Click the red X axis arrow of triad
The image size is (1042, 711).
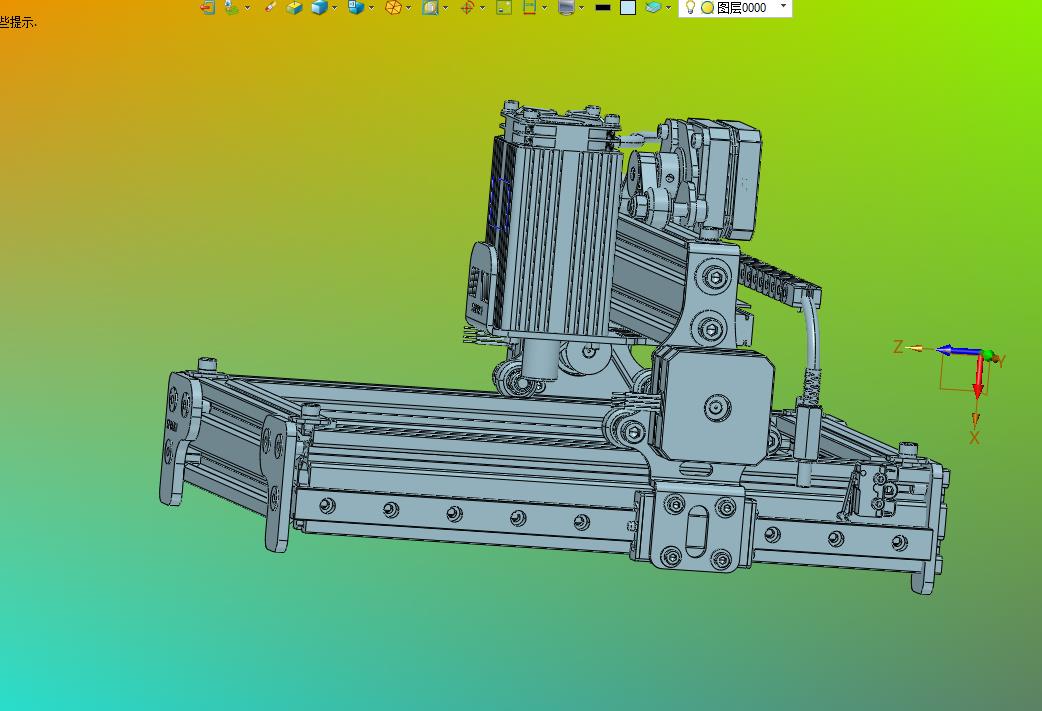978,377
